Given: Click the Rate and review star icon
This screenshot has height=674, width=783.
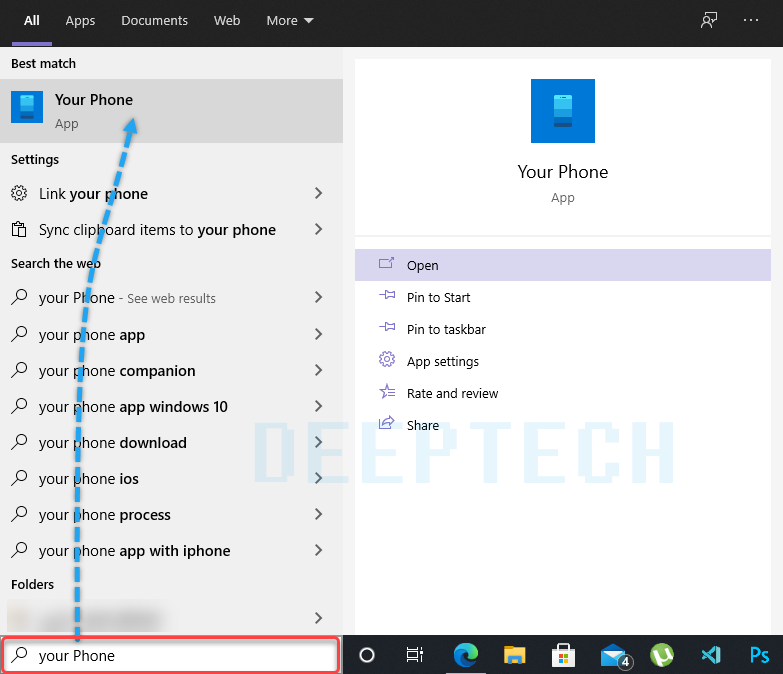Looking at the screenshot, I should pyautogui.click(x=387, y=391).
